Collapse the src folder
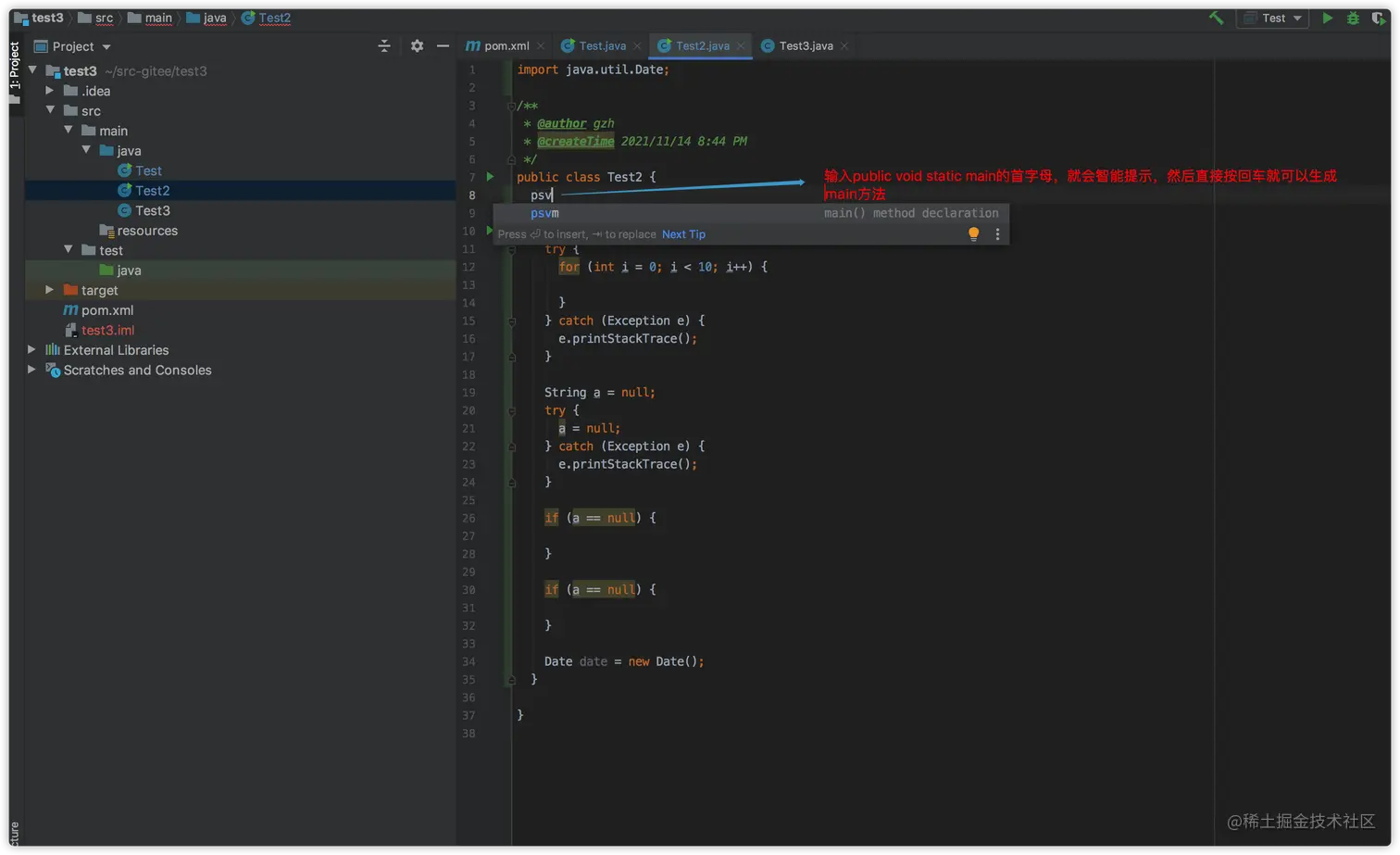1400x855 pixels. (x=51, y=110)
